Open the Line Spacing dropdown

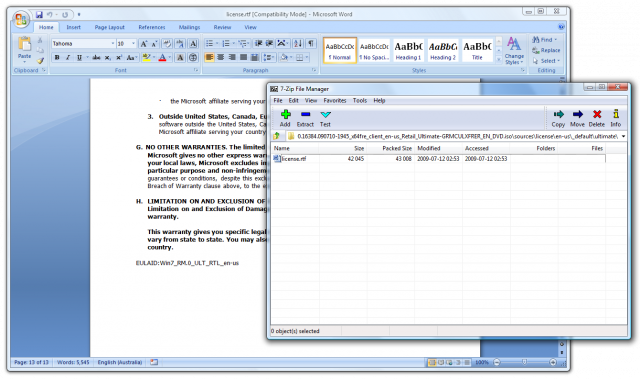[x=269, y=58]
